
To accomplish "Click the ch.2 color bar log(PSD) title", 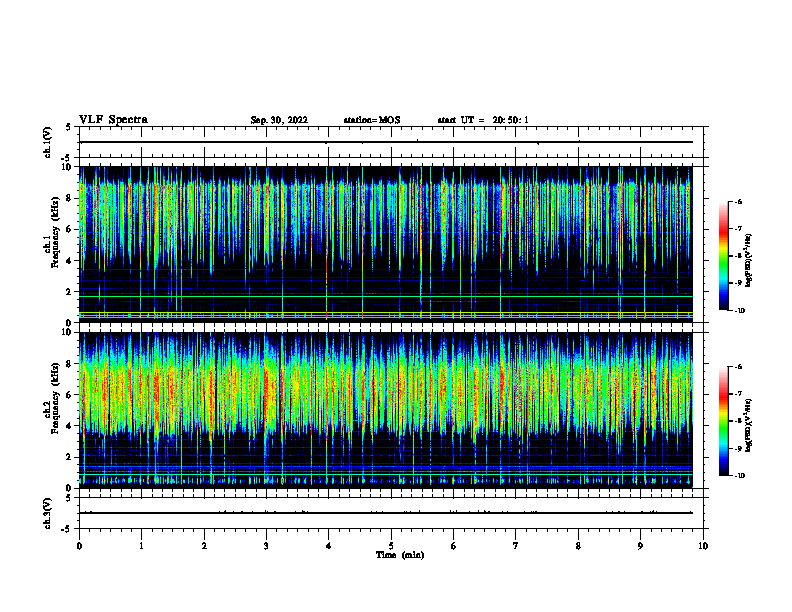I will (749, 425).
